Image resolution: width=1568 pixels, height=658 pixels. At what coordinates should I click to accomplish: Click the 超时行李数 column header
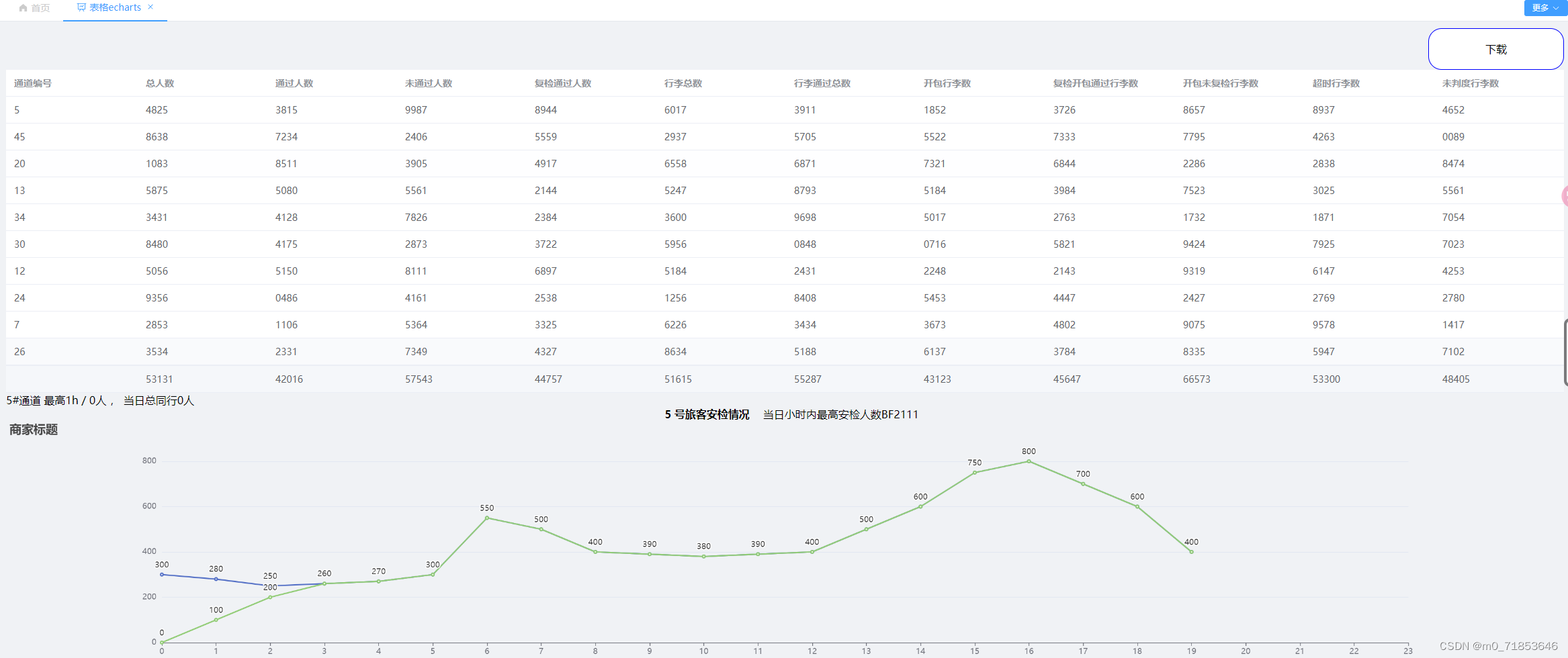tap(1336, 83)
